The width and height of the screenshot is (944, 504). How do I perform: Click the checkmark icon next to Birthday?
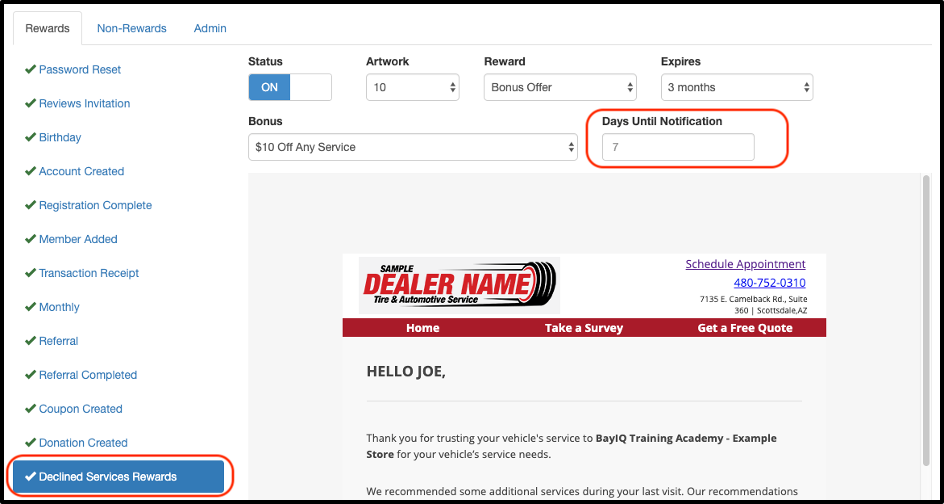[x=30, y=138]
